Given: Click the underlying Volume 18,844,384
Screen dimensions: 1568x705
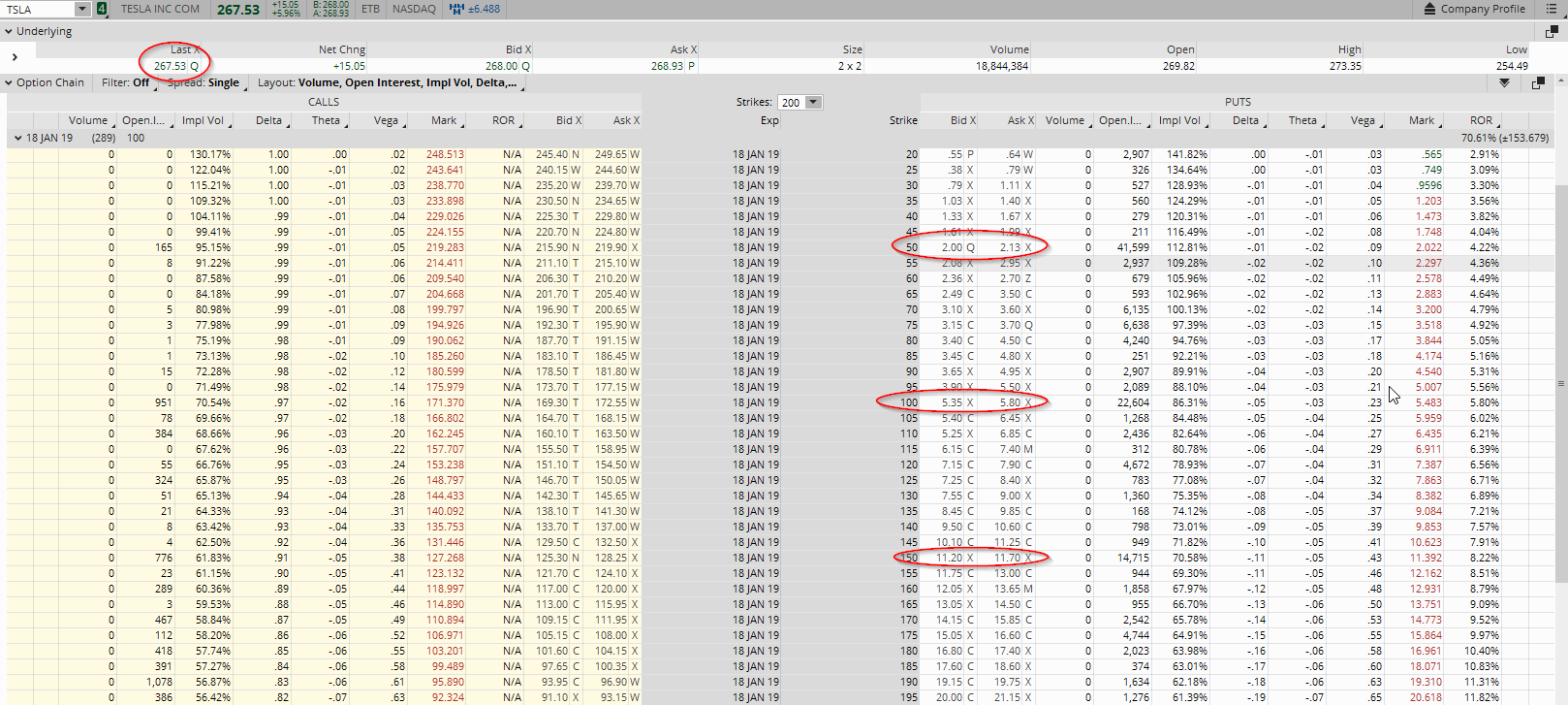Looking at the screenshot, I should tap(1002, 66).
